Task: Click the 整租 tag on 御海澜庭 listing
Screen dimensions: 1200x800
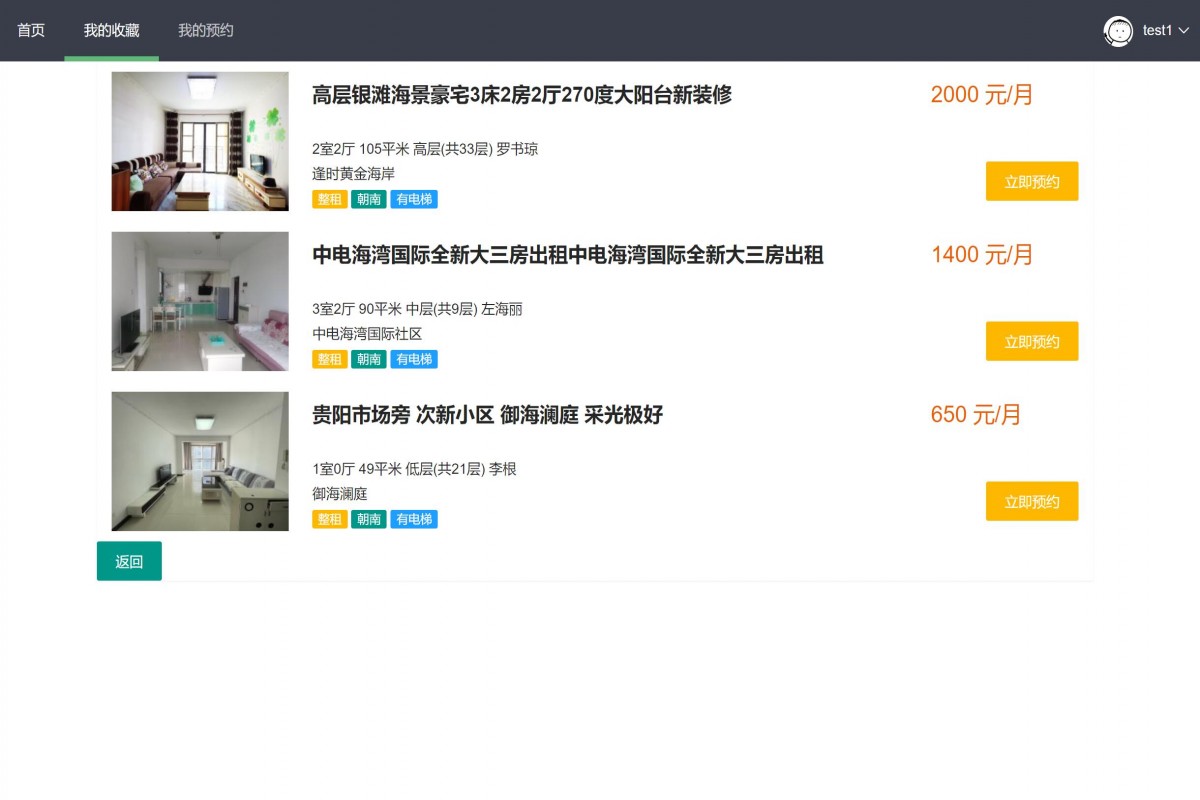Action: [329, 519]
